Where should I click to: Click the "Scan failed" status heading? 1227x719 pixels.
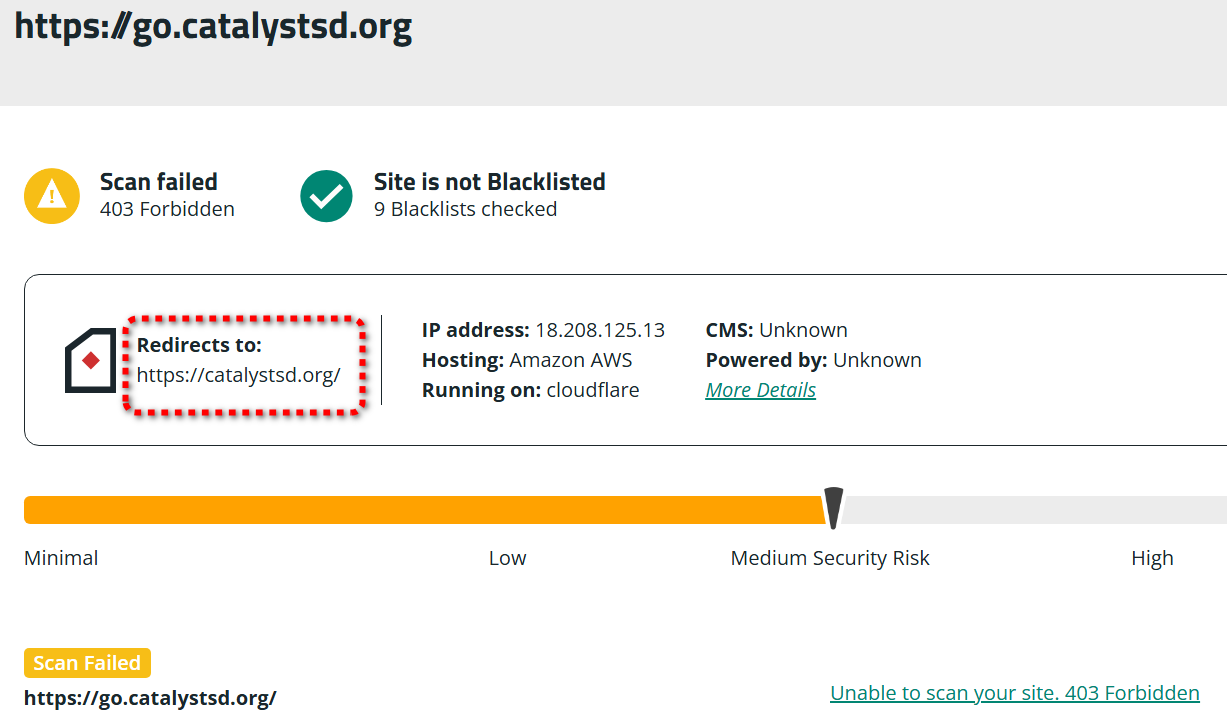(158, 182)
